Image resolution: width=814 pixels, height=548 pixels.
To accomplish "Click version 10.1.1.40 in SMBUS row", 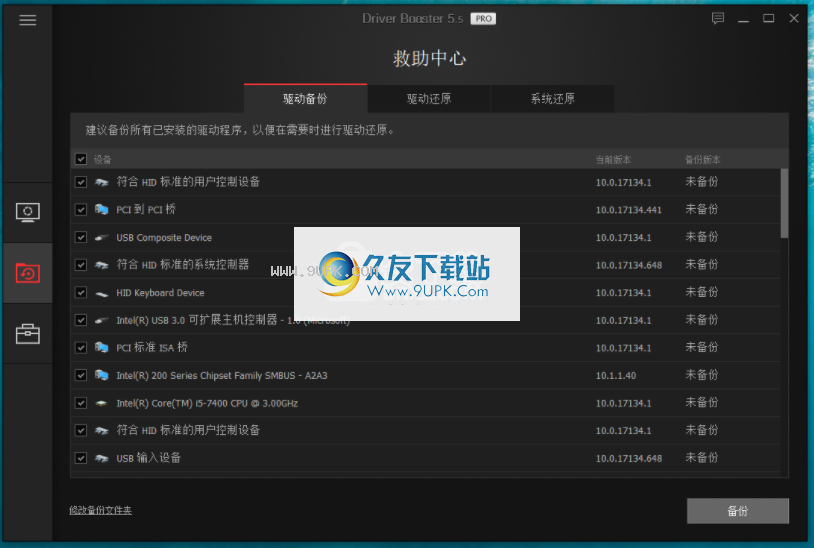I will pos(616,376).
